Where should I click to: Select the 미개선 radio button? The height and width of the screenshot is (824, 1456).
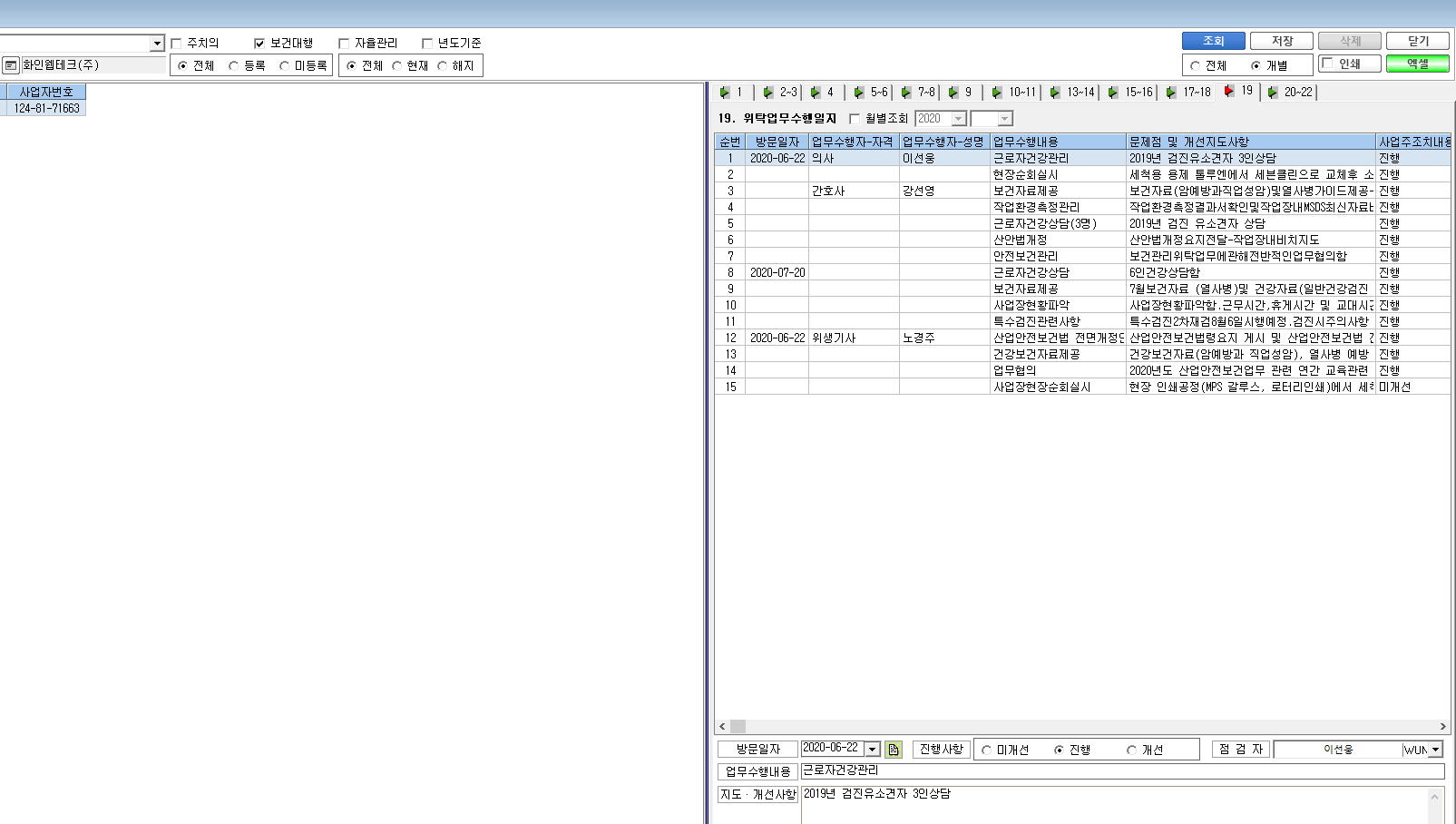[986, 750]
